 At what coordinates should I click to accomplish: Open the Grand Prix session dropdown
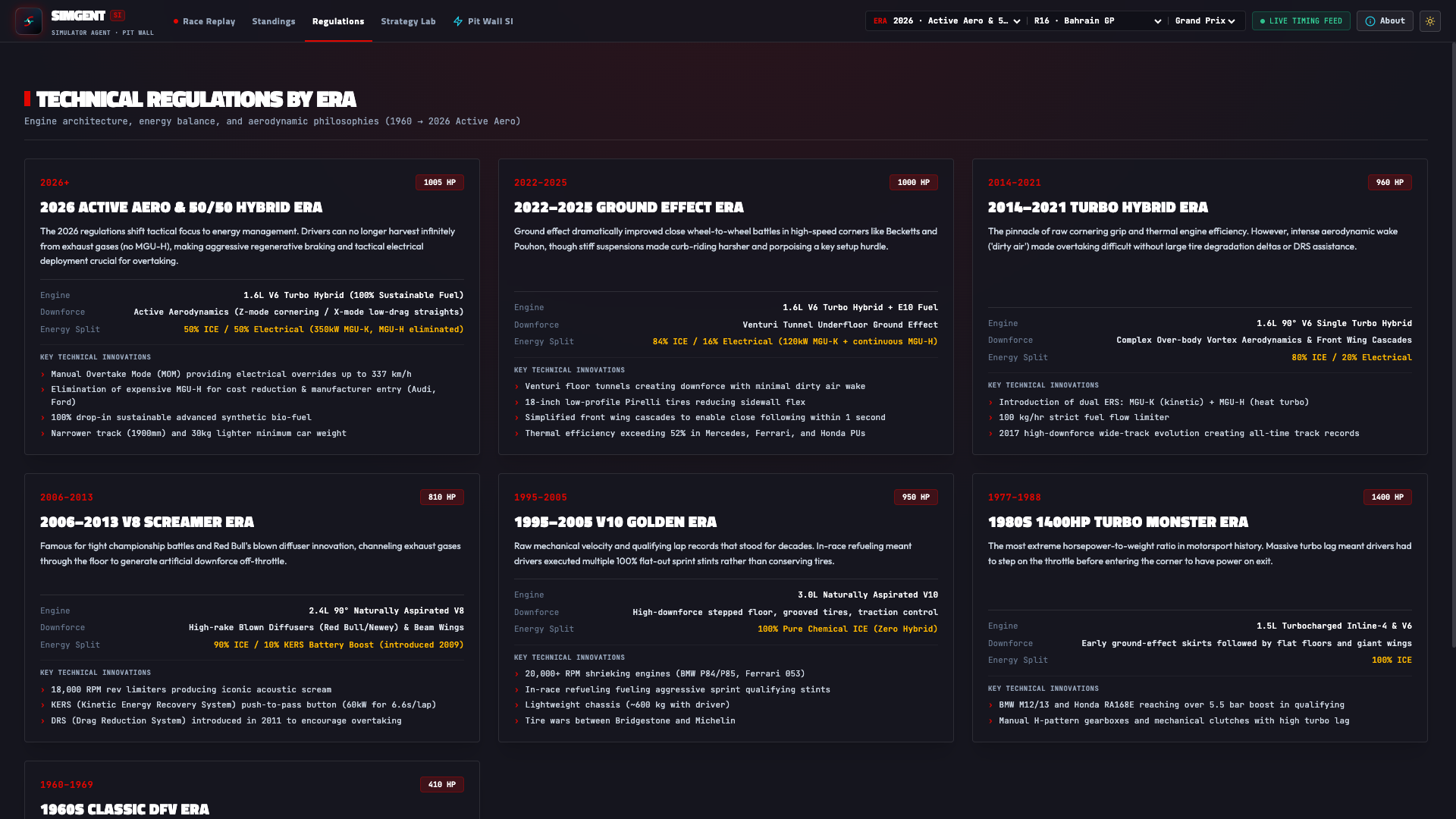coord(1206,21)
